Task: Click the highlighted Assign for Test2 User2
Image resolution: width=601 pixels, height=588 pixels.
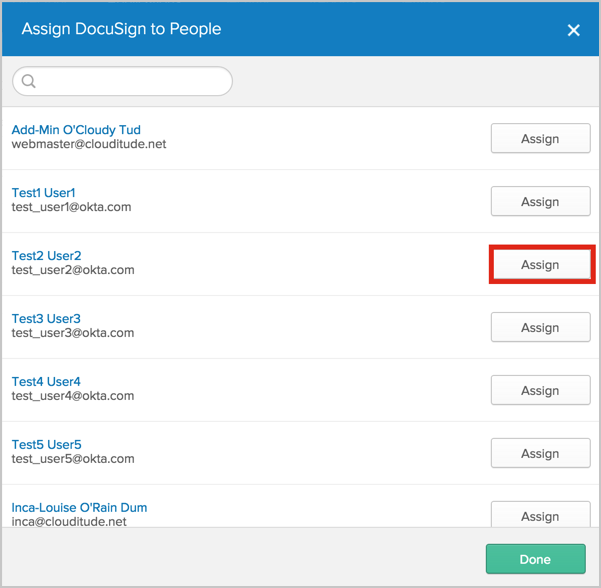Action: click(540, 265)
